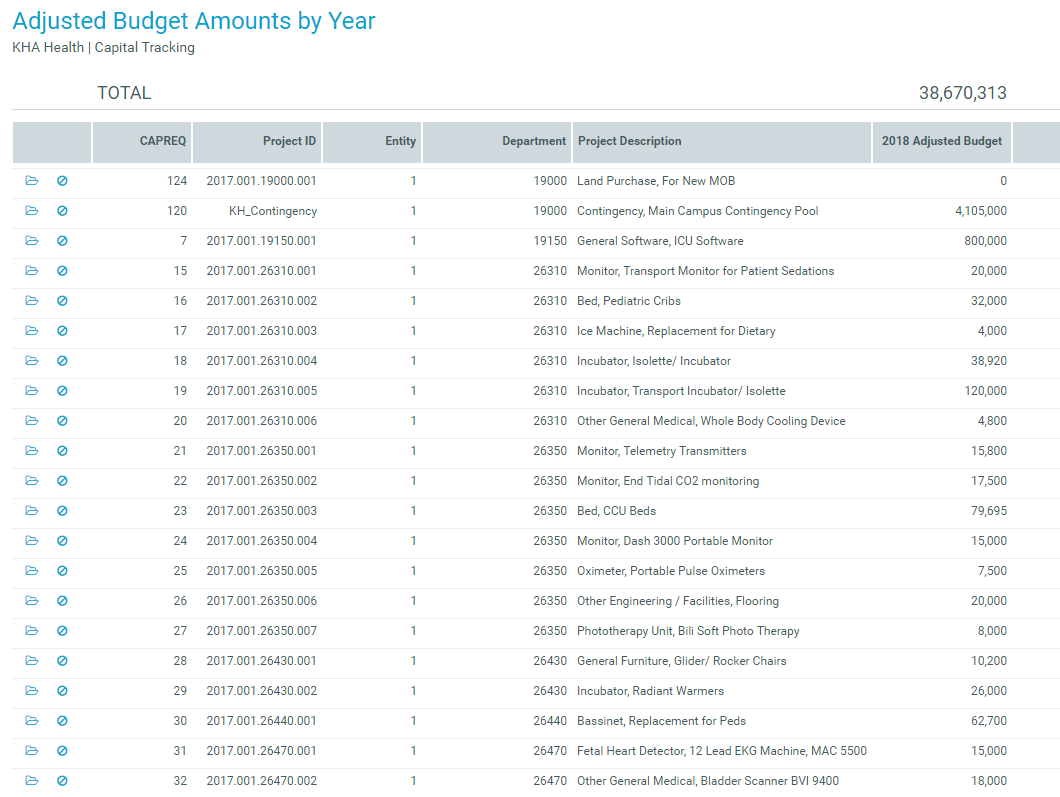Open folder icon for CAPREQ 31 row
The height and width of the screenshot is (797, 1060).
[32, 750]
